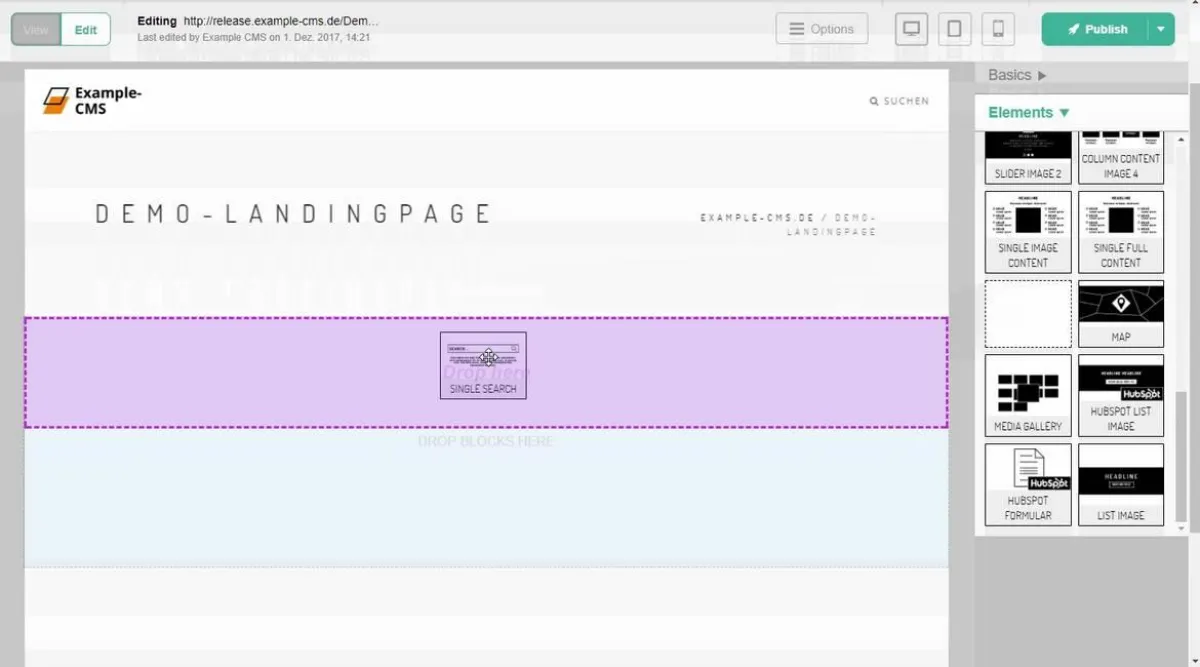Image resolution: width=1200 pixels, height=667 pixels.
Task: Expand the Basics panel section
Action: point(1017,75)
